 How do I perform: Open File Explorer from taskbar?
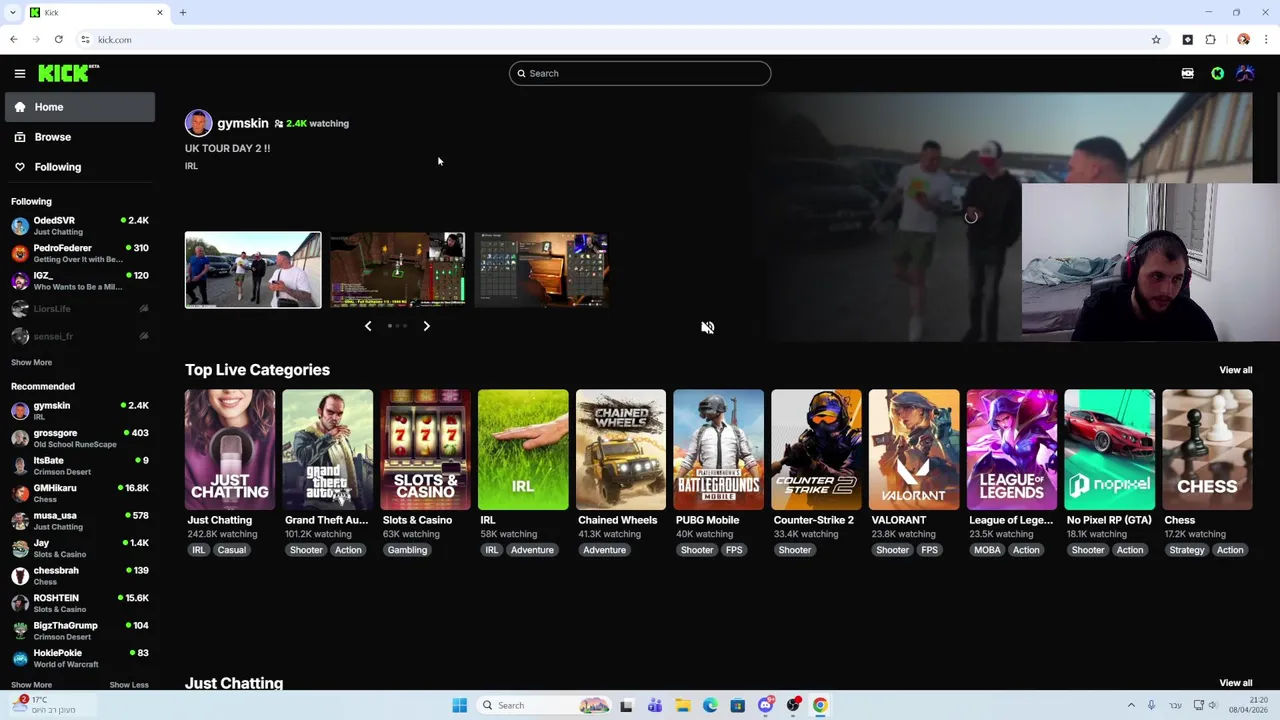[x=682, y=705]
